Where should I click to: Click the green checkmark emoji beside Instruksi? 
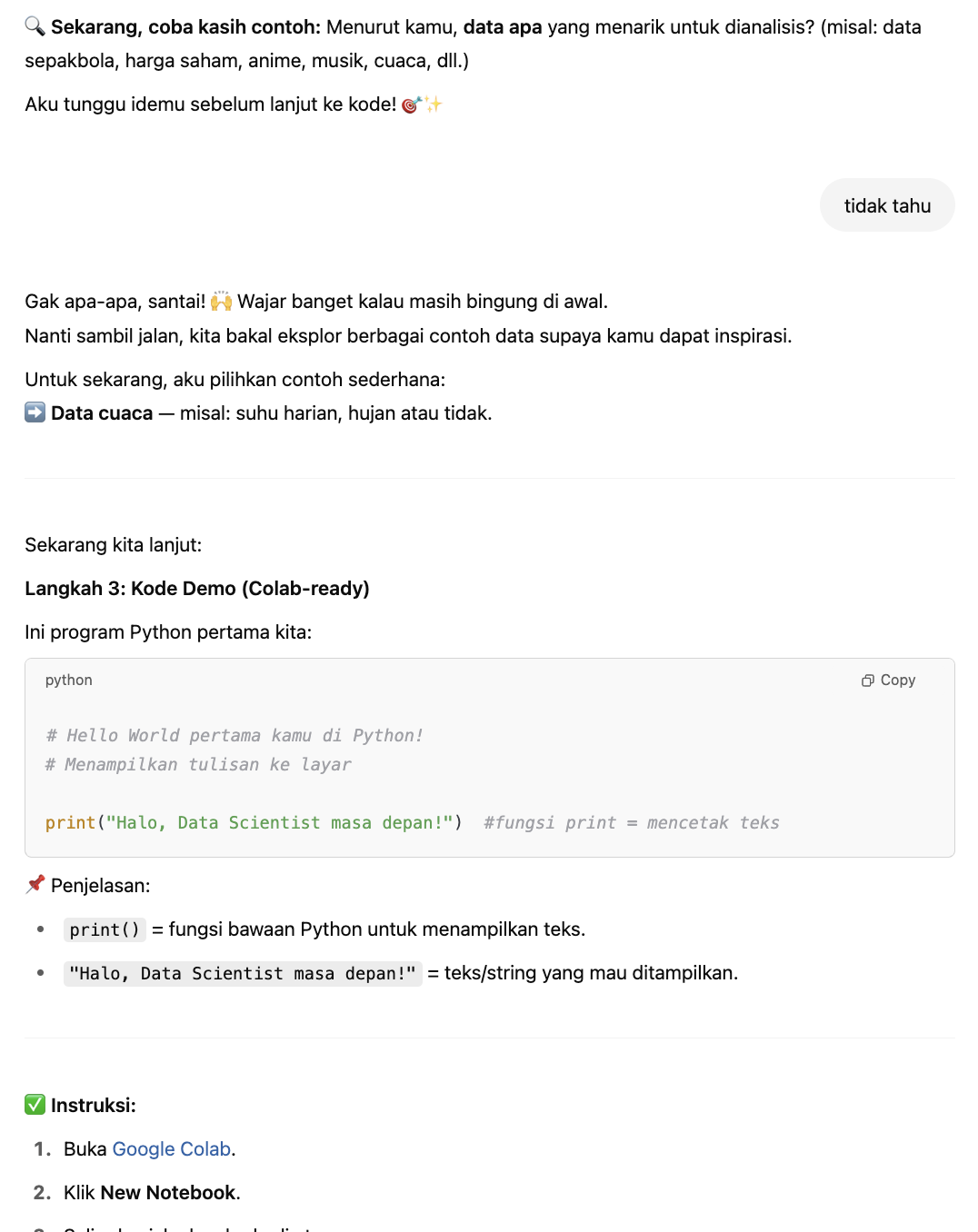coord(35,1105)
